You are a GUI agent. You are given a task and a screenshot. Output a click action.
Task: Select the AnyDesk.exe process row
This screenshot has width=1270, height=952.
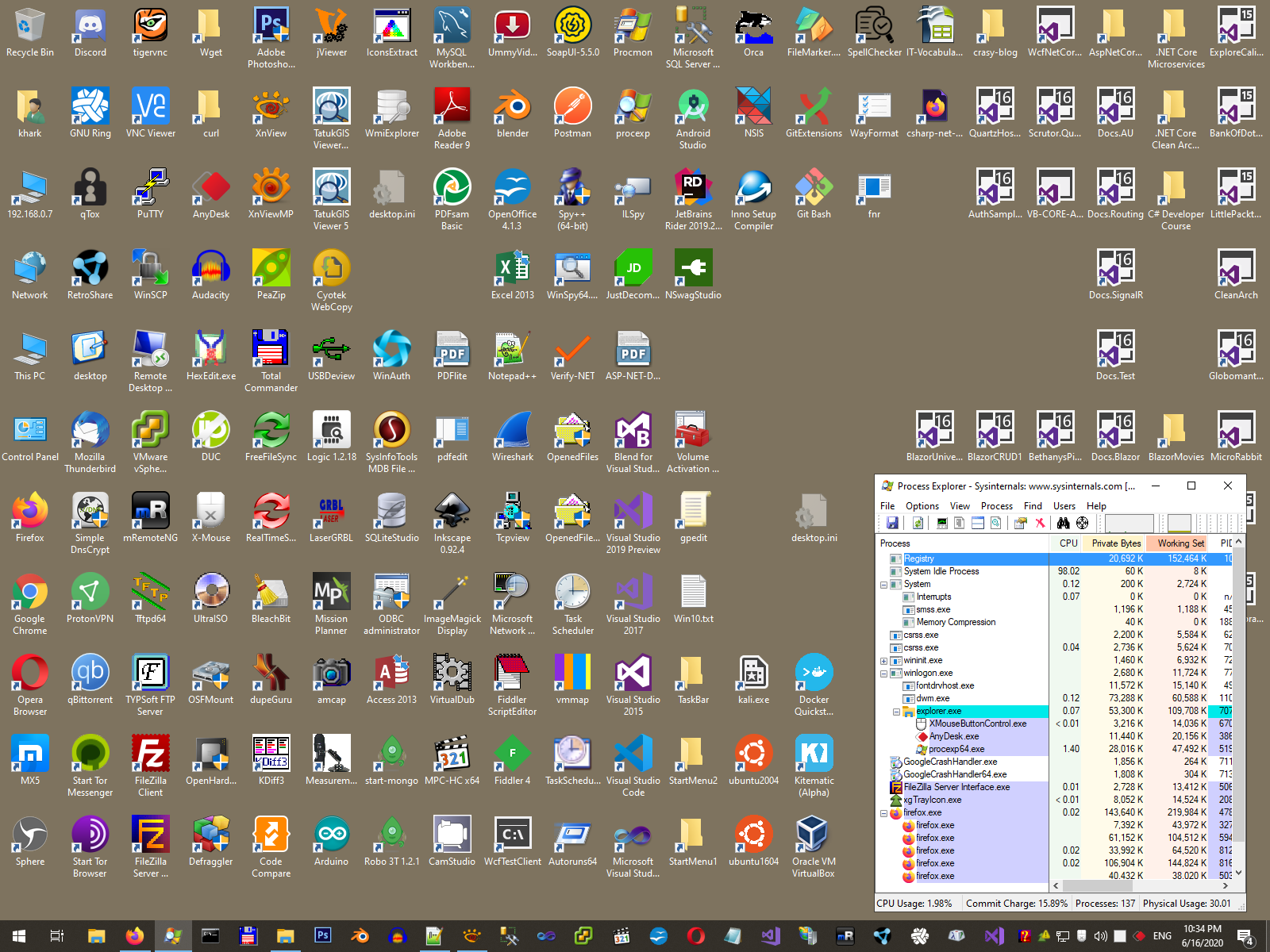1055,736
